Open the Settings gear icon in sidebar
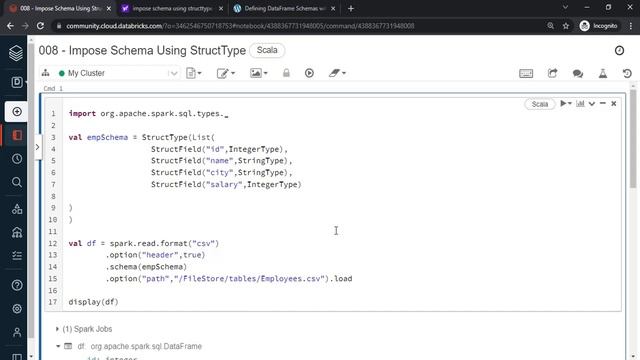 pos(17,309)
